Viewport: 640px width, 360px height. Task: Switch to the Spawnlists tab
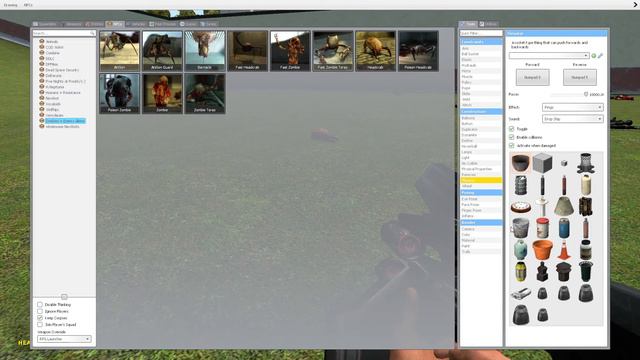click(45, 24)
